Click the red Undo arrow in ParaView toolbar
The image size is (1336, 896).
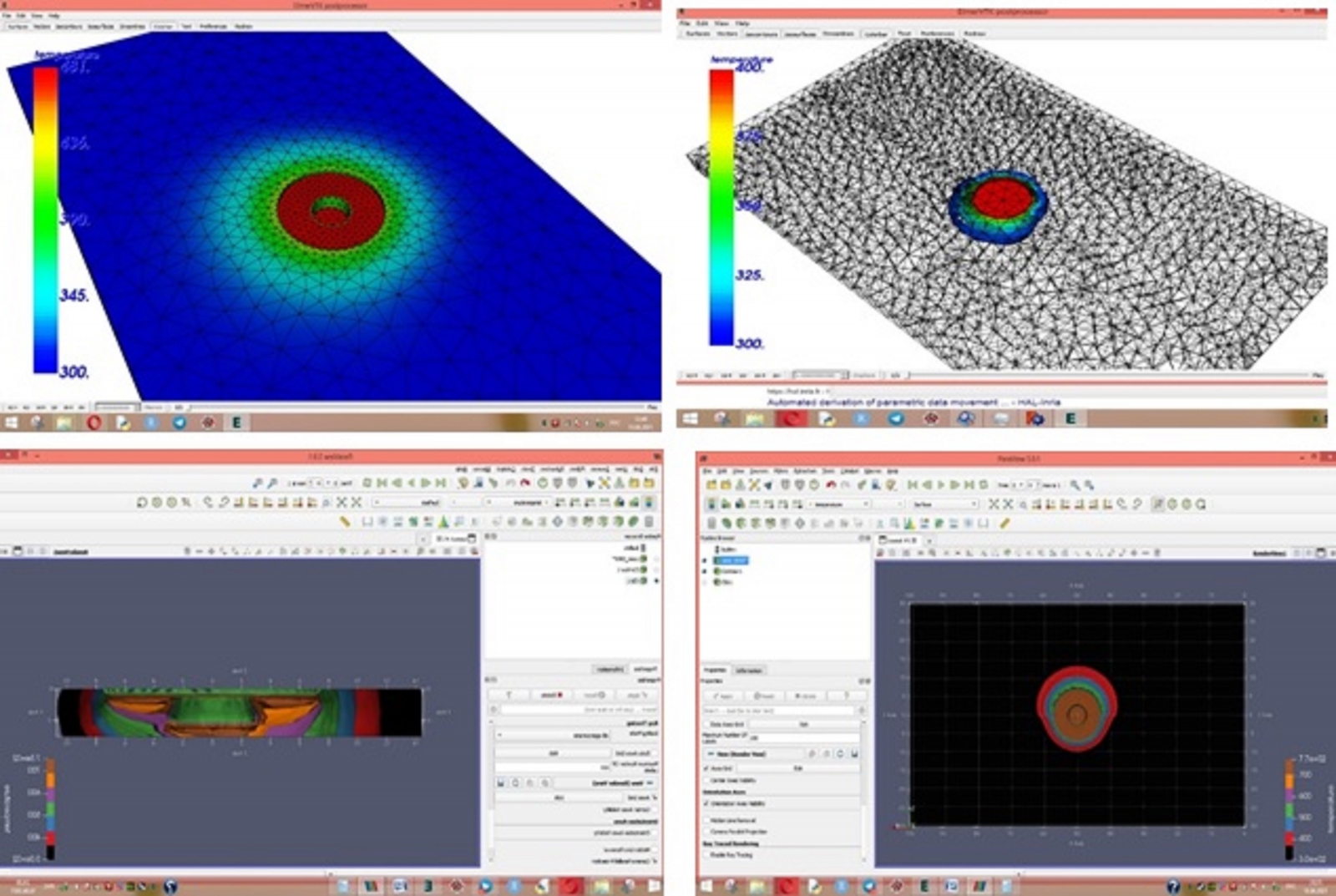[830, 484]
